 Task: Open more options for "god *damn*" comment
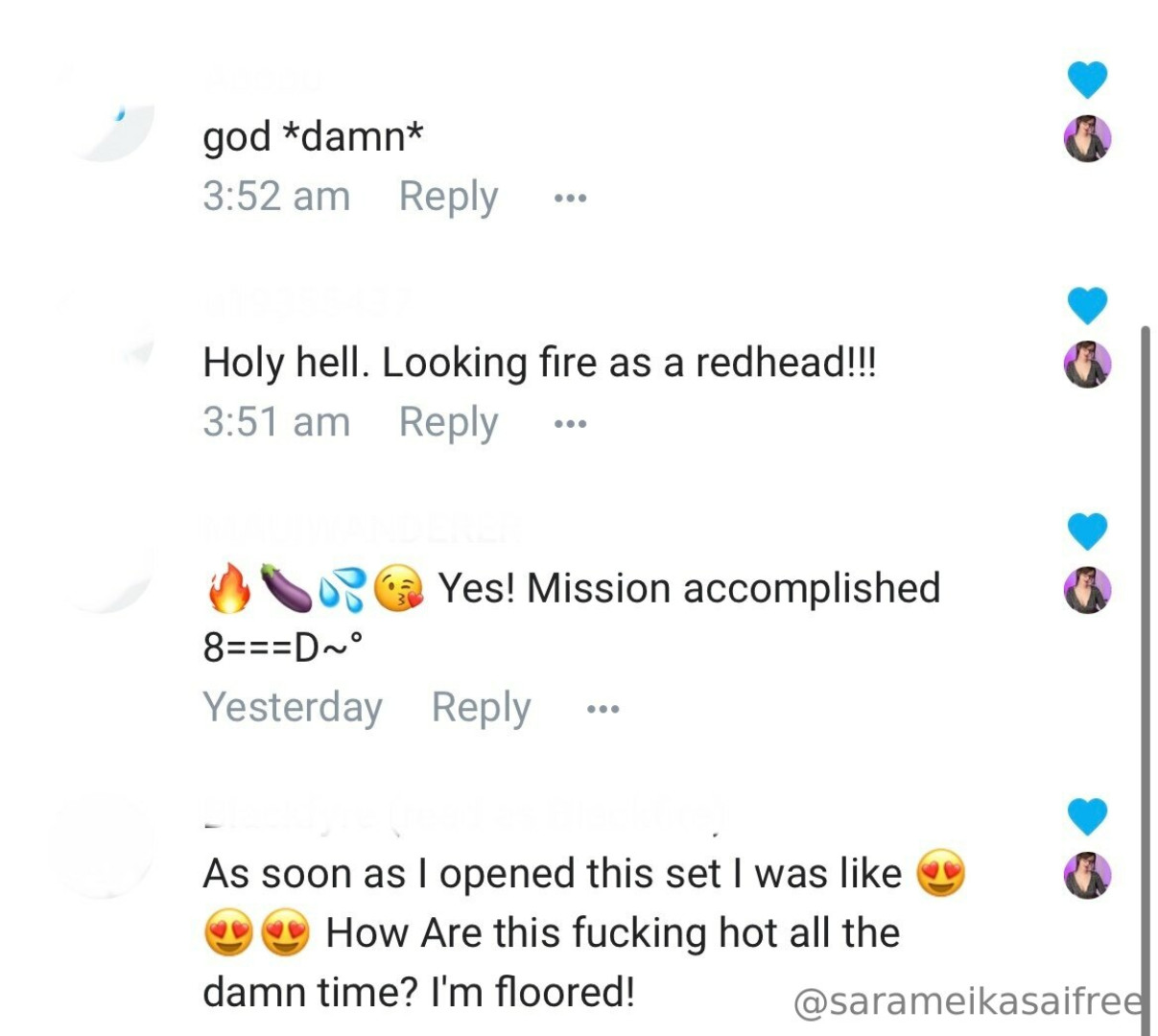(570, 199)
